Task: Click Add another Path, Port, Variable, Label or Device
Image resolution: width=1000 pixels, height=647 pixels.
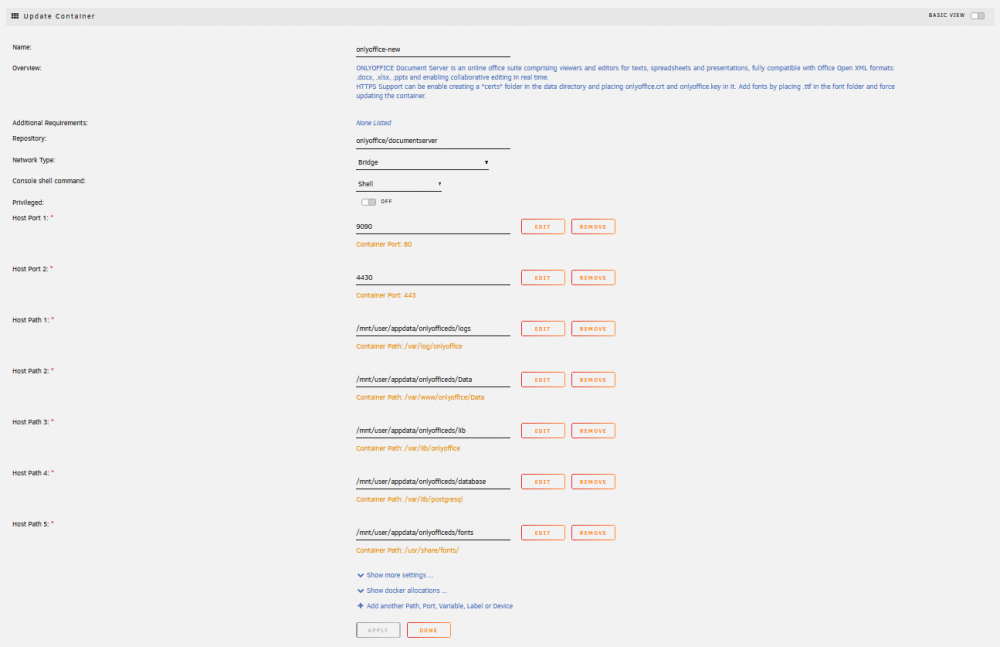Action: pyautogui.click(x=439, y=606)
